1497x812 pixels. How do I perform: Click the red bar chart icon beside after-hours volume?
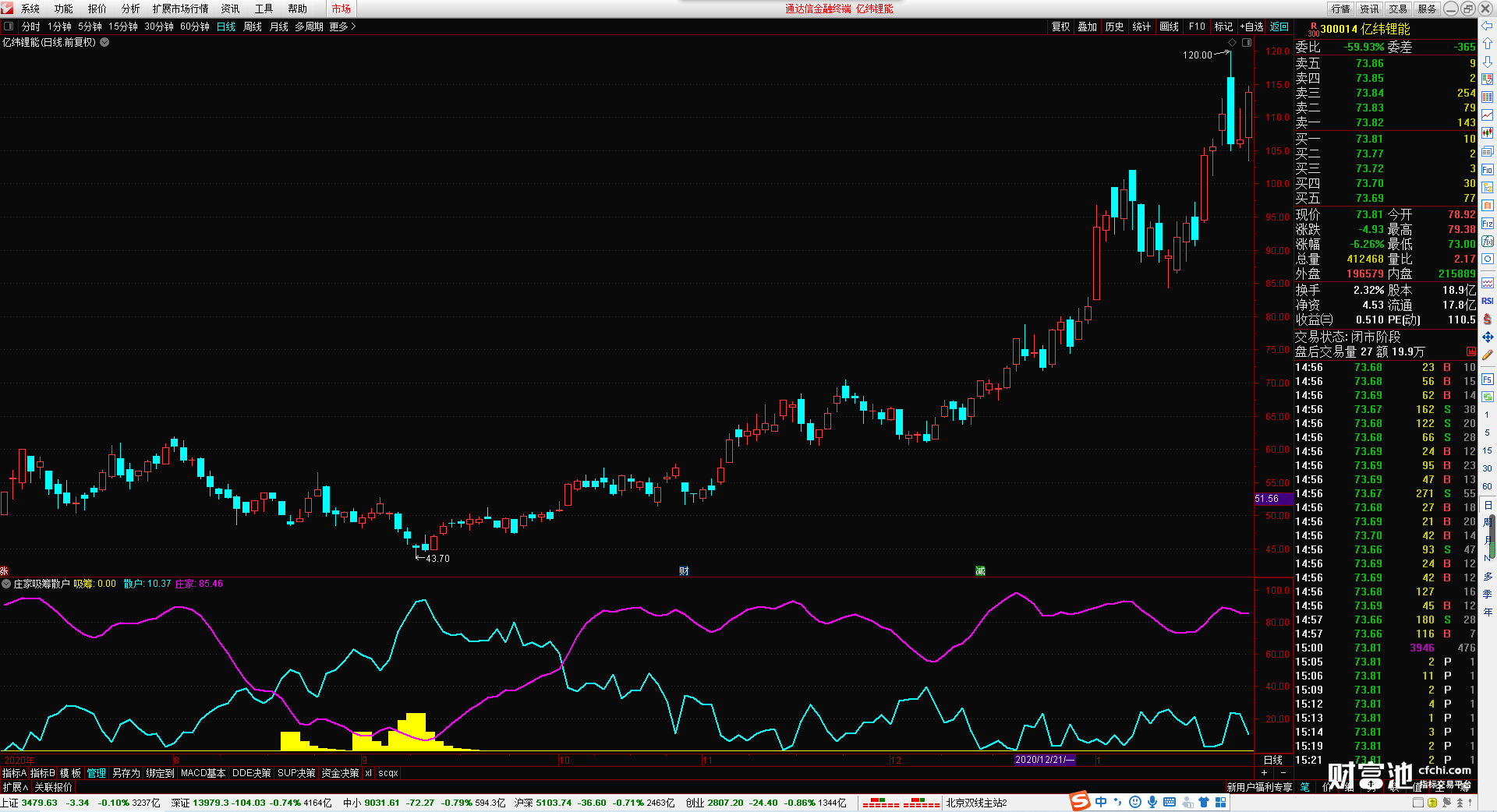(1471, 352)
